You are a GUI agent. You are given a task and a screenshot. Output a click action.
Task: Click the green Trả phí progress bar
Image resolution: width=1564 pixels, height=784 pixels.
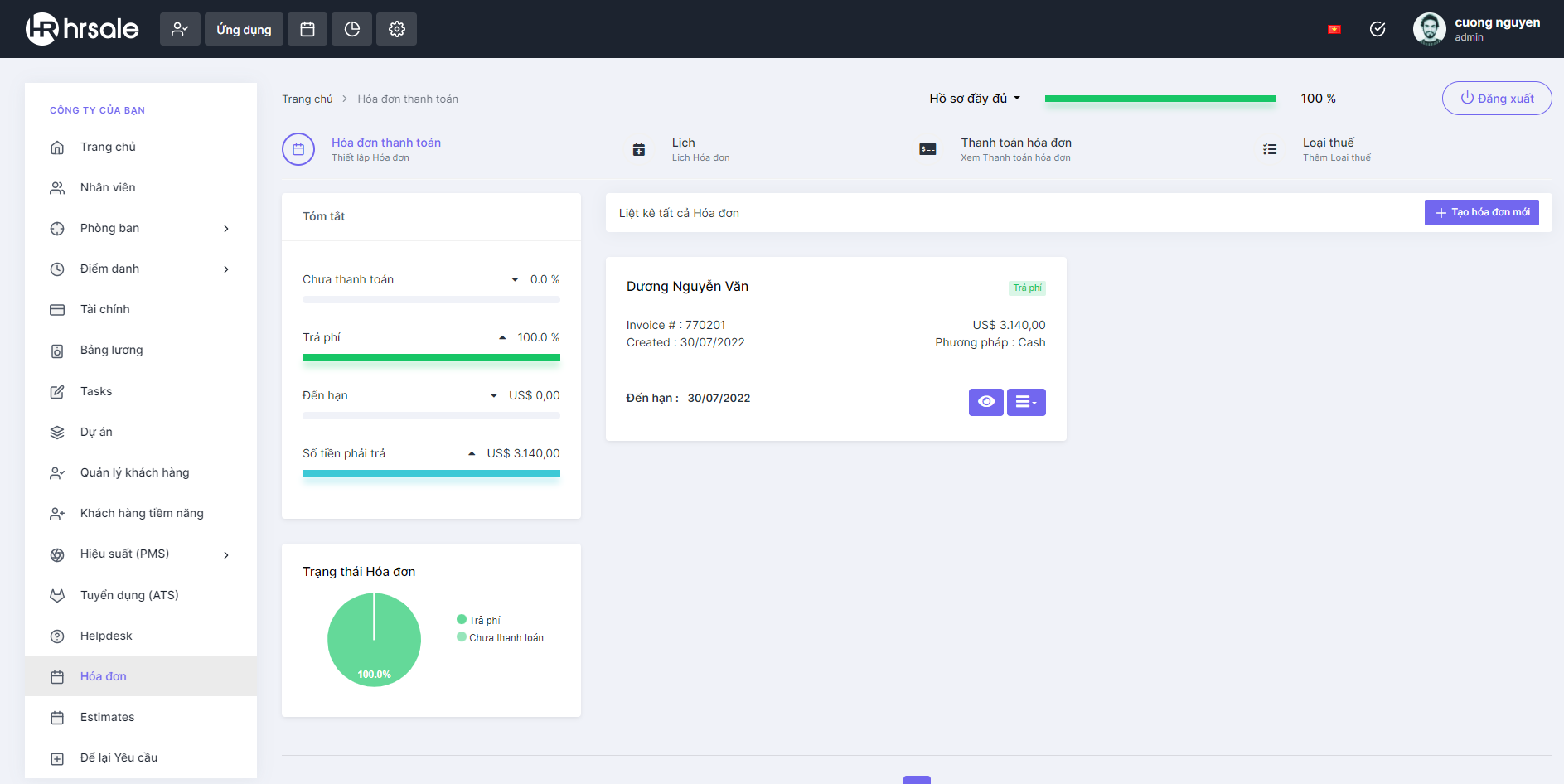point(431,358)
